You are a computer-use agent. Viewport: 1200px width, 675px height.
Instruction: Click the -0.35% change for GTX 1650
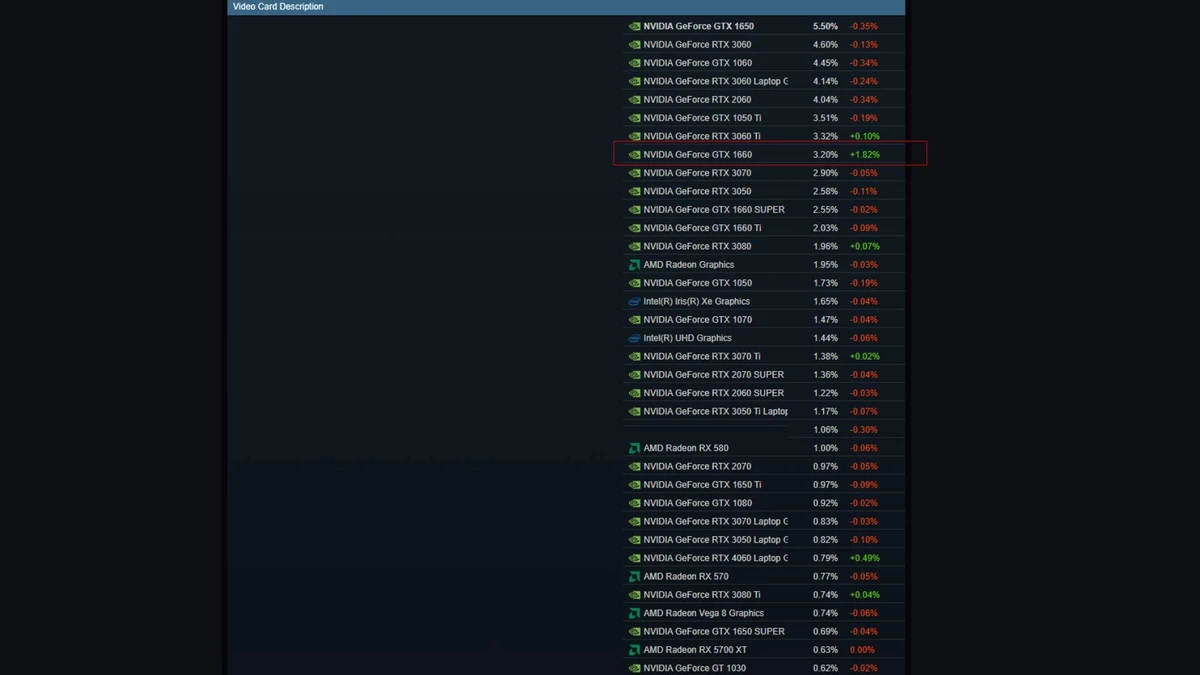[x=864, y=26]
